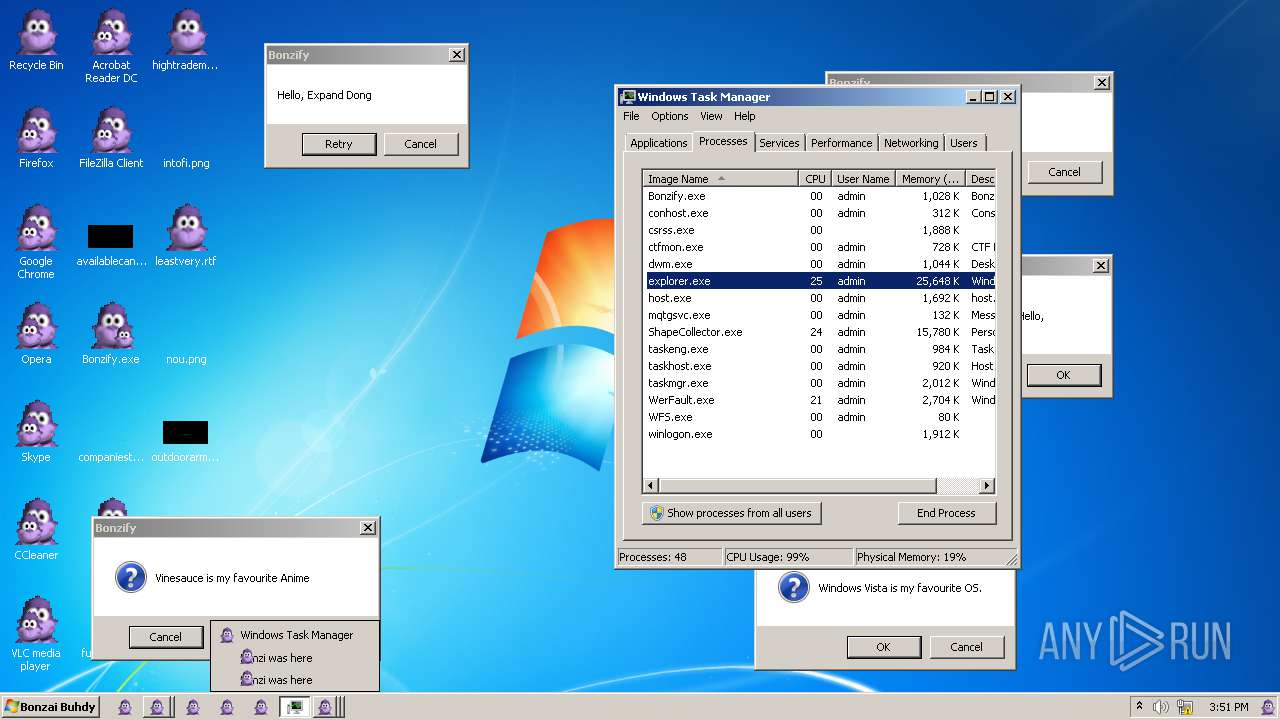Click the process list left scroll arrow
The width and height of the screenshot is (1280, 720).
[x=651, y=486]
